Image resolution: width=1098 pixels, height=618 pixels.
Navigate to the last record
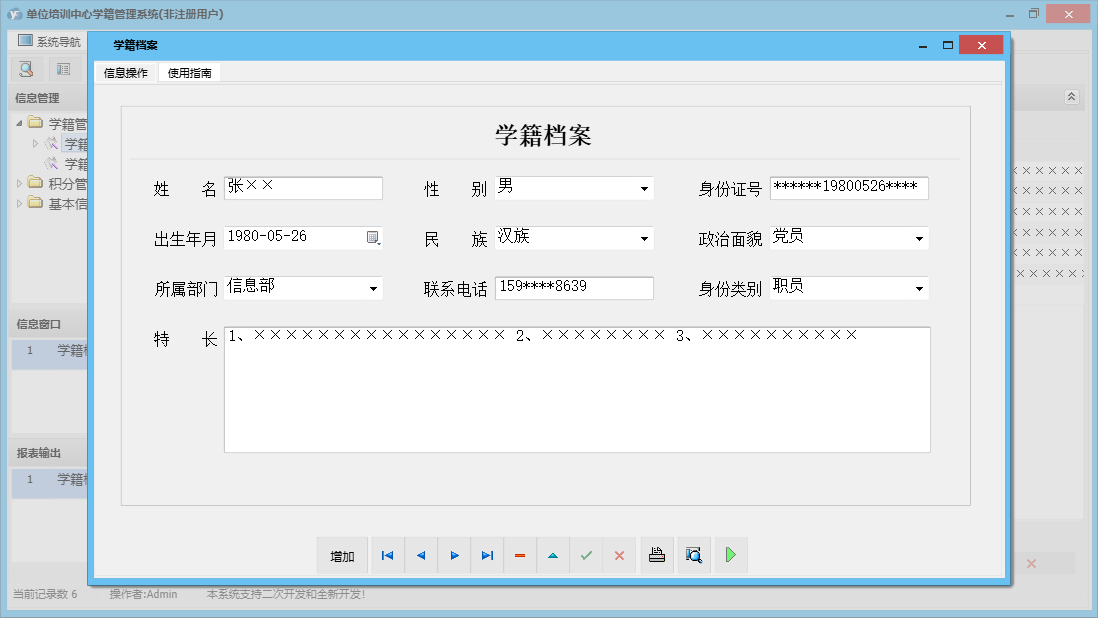click(x=487, y=555)
